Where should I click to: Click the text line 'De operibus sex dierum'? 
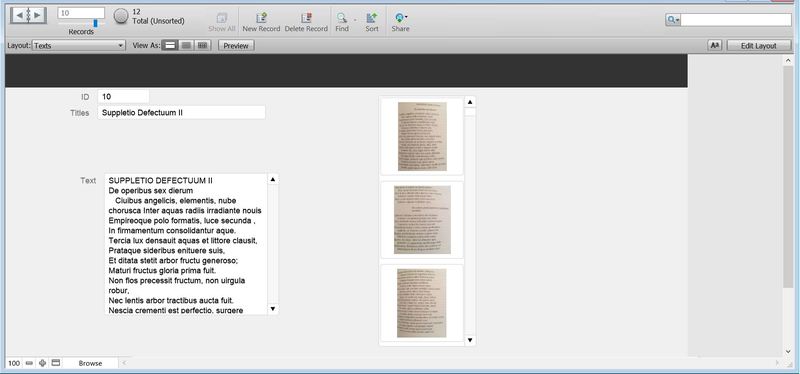(151, 191)
